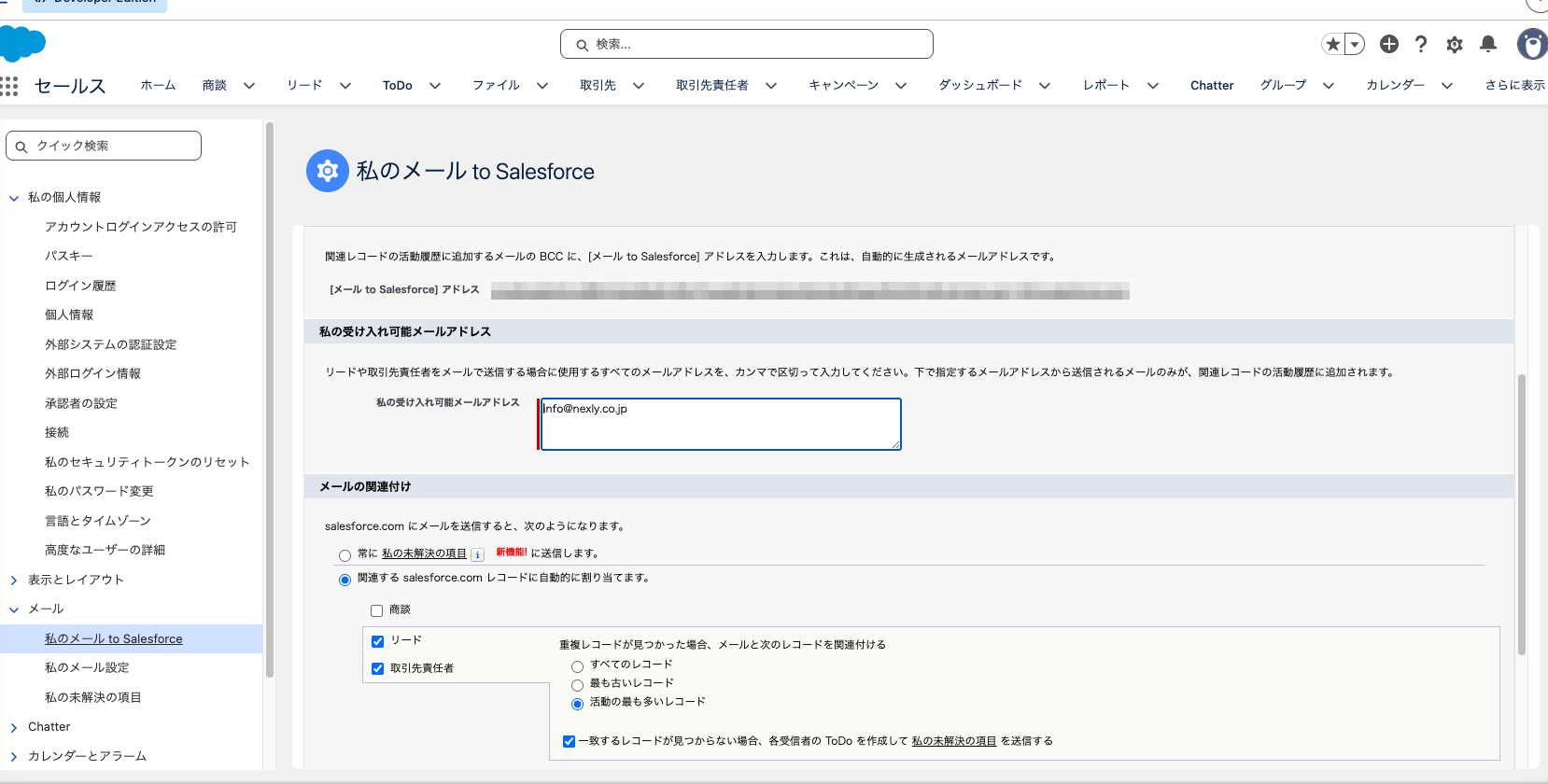This screenshot has width=1548, height=784.
Task: Click the main page vertical scrollbar
Action: point(1522,513)
